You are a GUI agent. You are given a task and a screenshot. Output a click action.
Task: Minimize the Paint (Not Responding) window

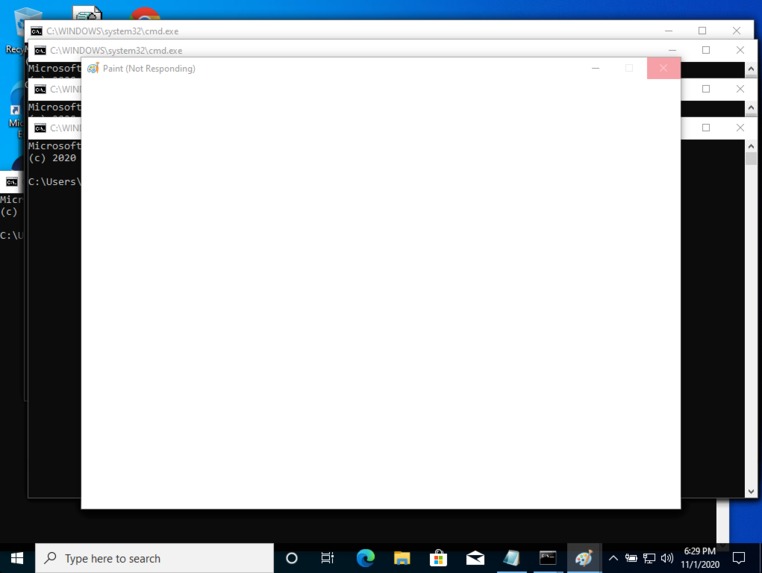pyautogui.click(x=595, y=68)
